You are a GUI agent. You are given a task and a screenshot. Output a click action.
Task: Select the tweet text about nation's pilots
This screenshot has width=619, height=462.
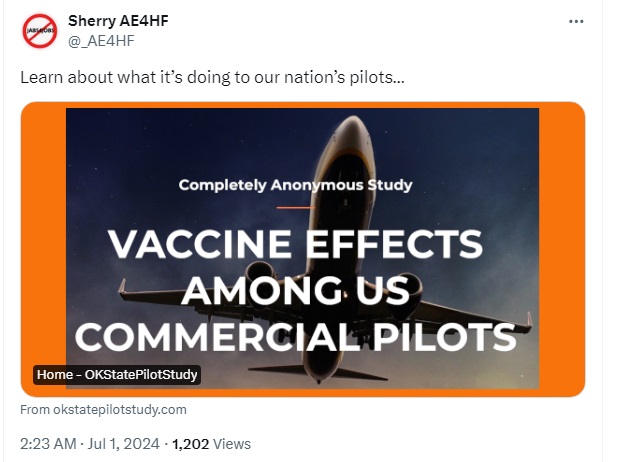[x=212, y=77]
